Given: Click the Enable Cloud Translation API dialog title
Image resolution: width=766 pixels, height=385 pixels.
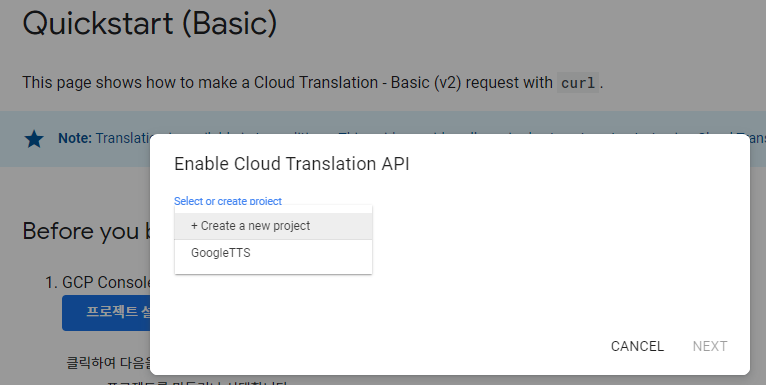Looking at the screenshot, I should (x=292, y=164).
